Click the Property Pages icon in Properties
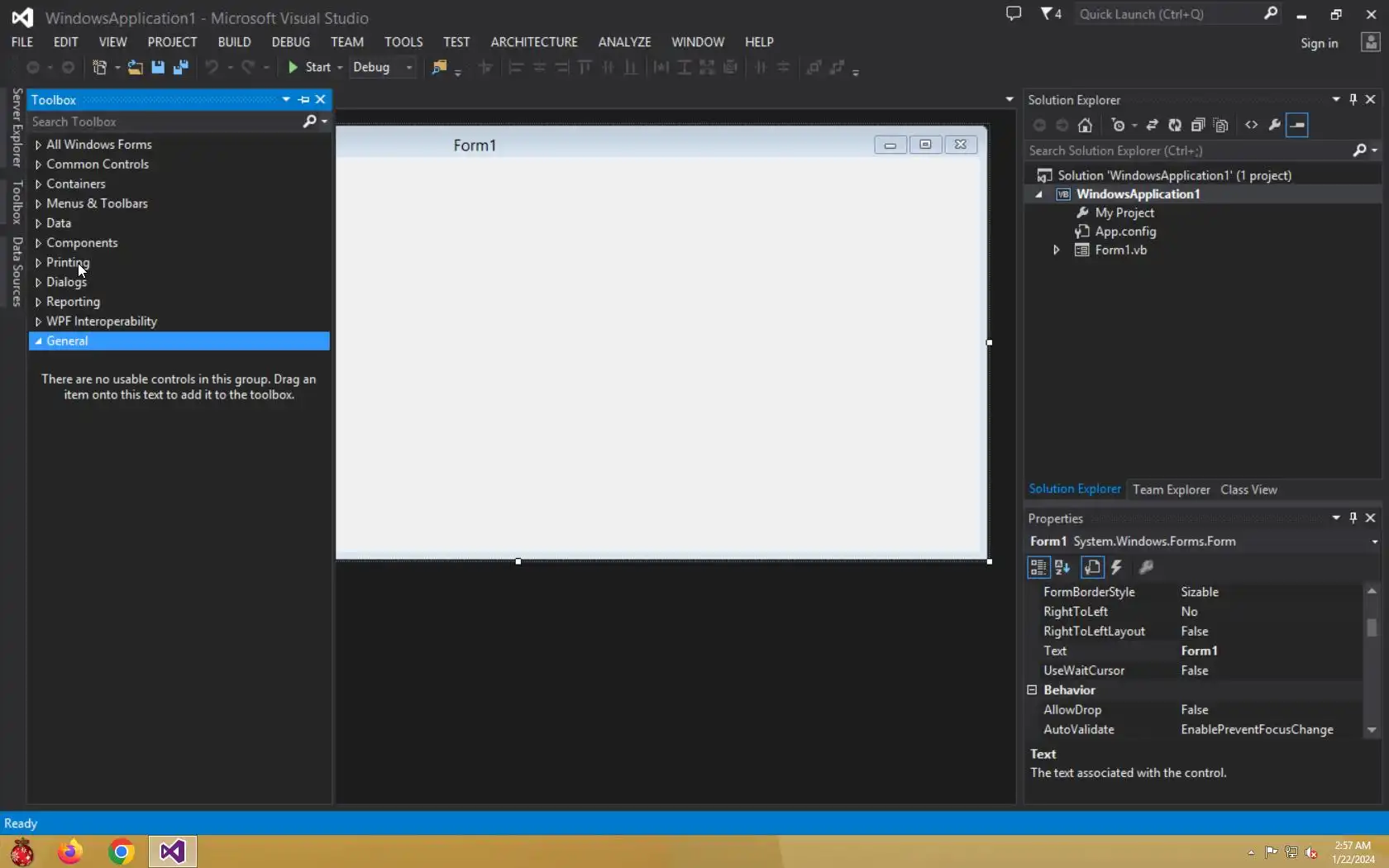1389x868 pixels. click(x=1146, y=567)
